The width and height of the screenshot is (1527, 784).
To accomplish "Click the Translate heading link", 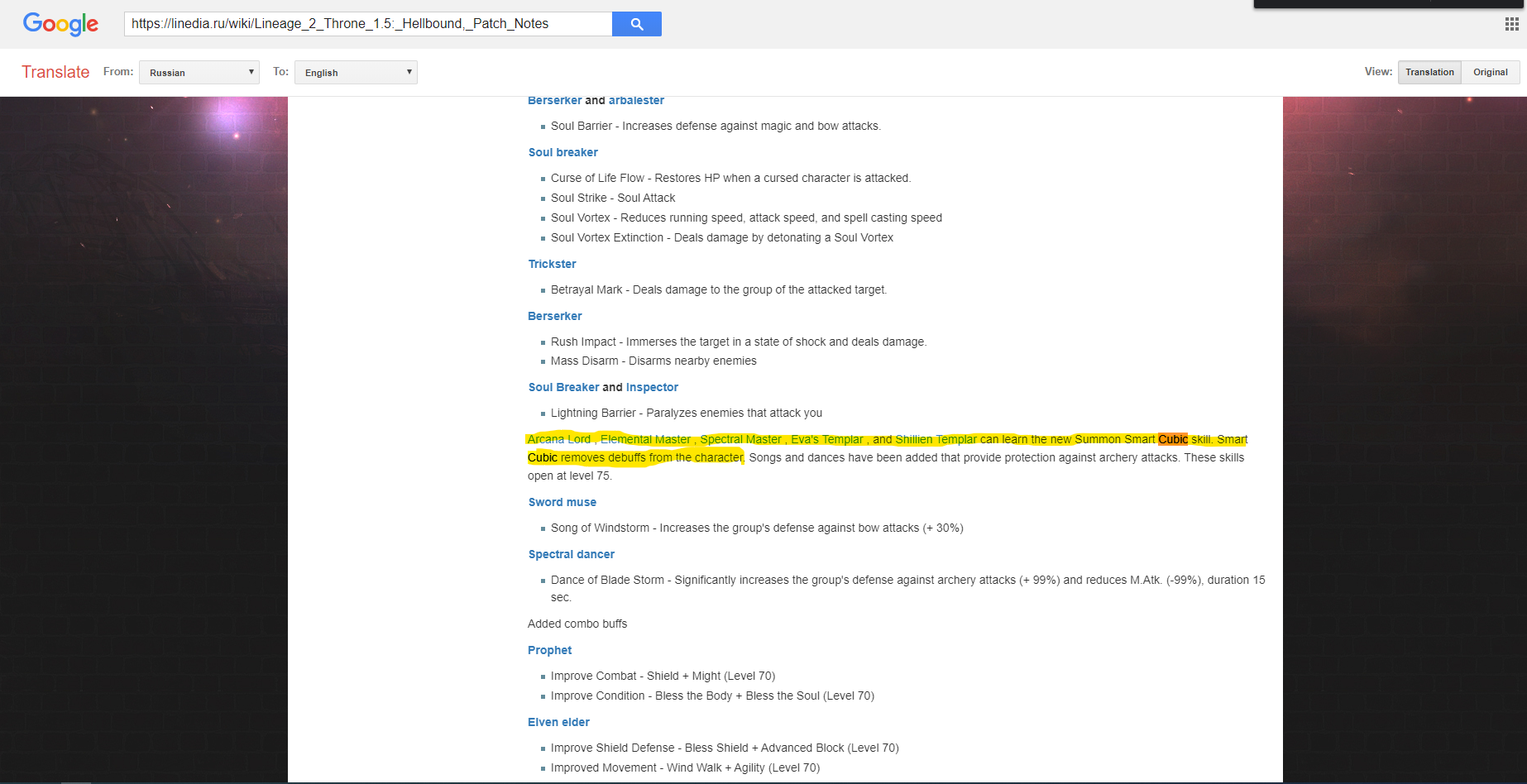I will click(x=55, y=72).
